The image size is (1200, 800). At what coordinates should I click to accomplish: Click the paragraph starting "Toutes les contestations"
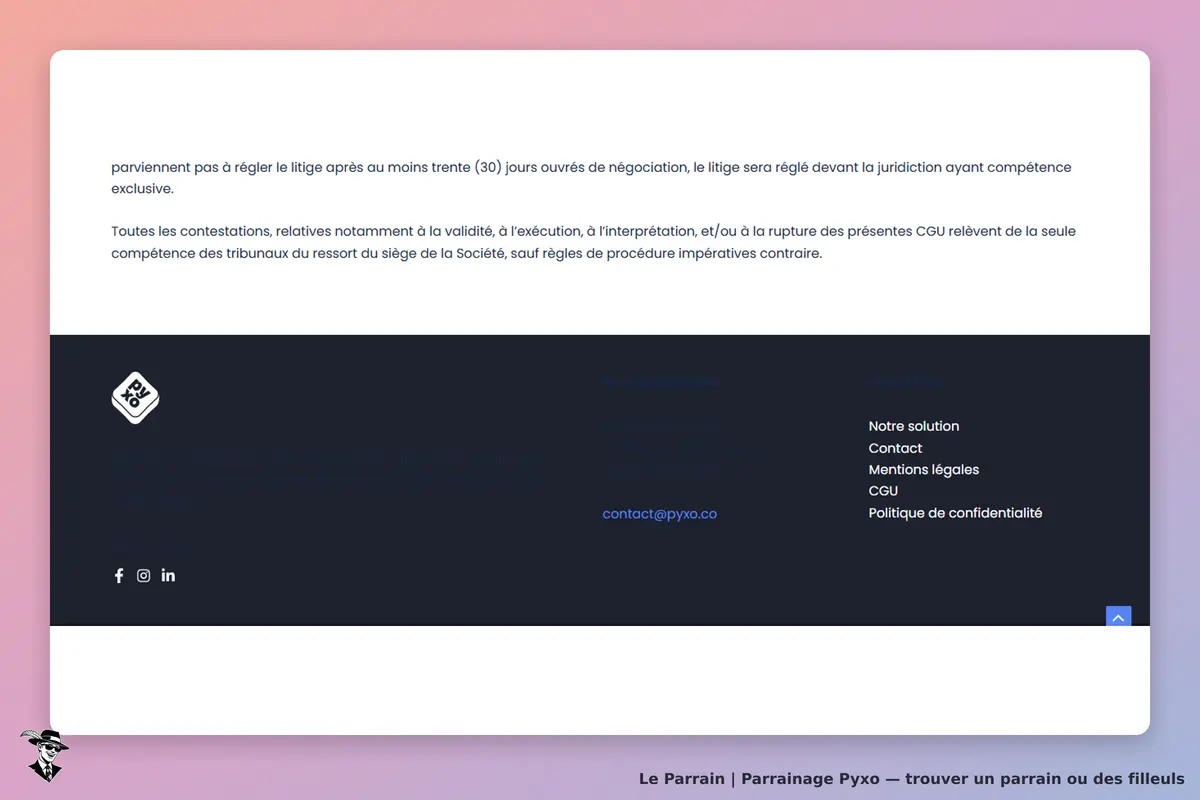pos(594,242)
